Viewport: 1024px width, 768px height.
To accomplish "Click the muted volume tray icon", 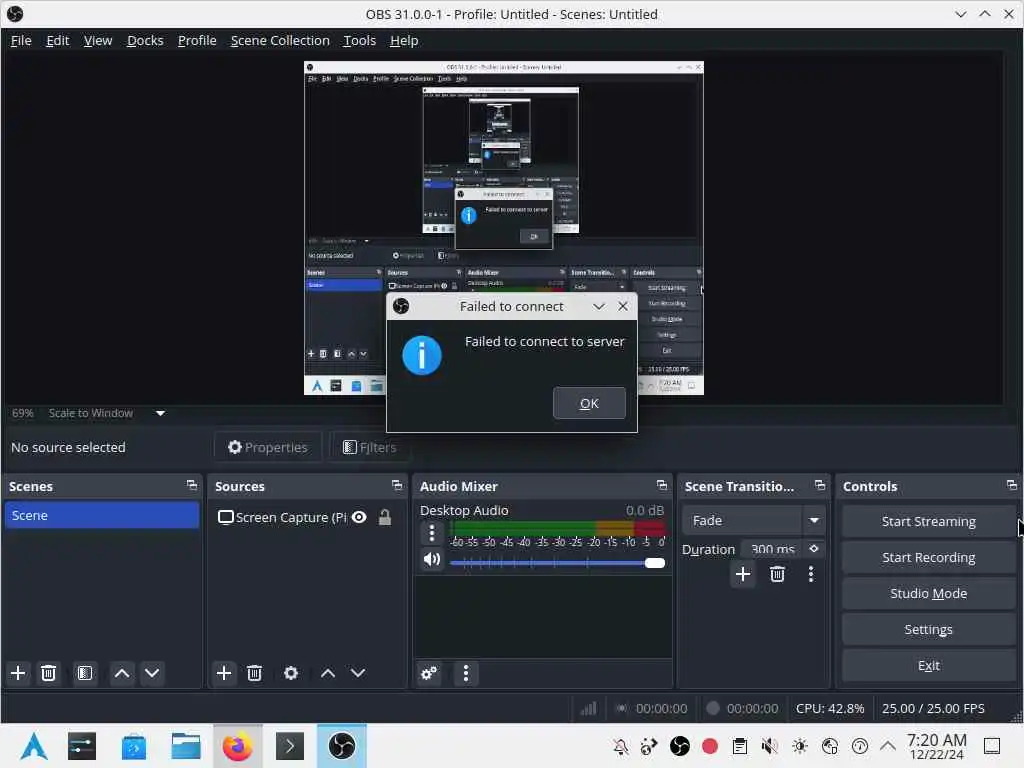I will click(x=769, y=746).
